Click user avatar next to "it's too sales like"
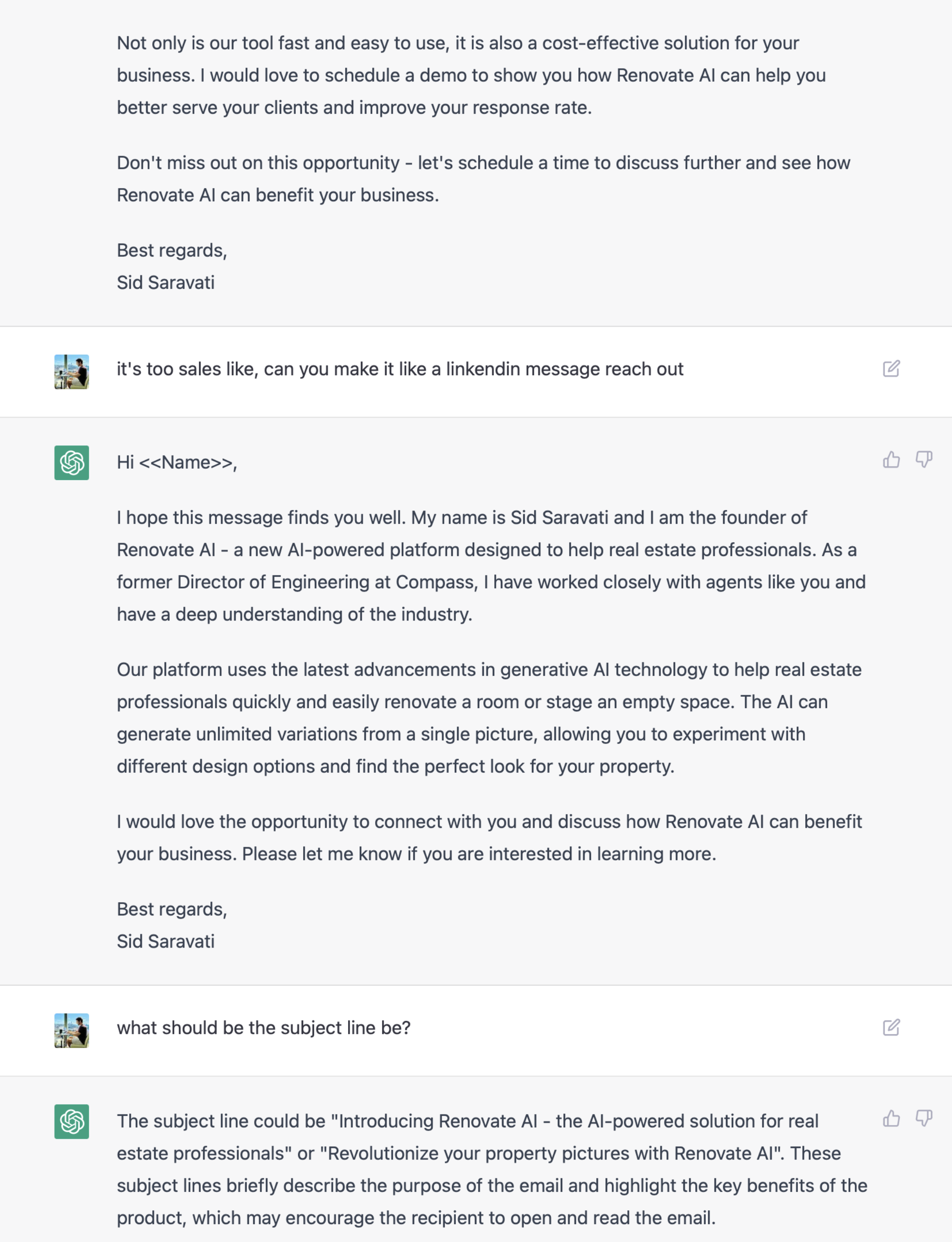Viewport: 952px width, 1242px height. coord(72,371)
